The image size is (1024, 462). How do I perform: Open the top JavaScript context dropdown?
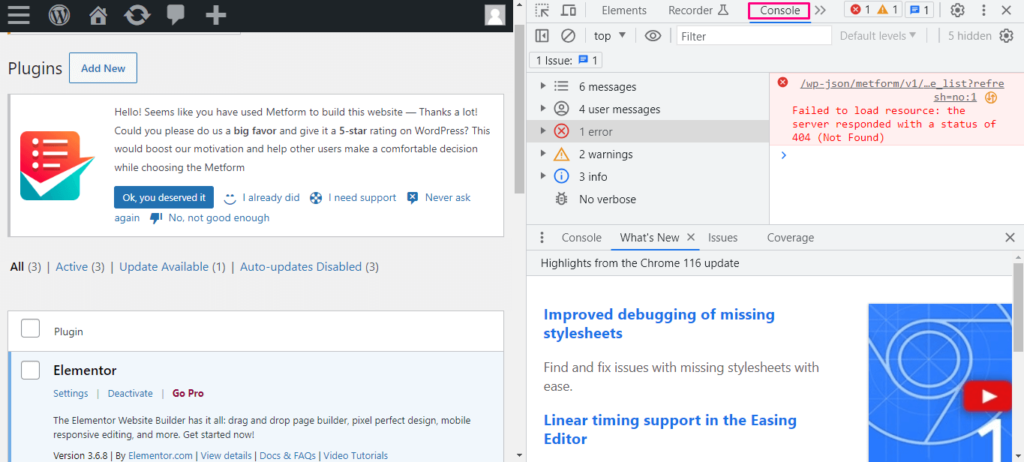click(610, 36)
